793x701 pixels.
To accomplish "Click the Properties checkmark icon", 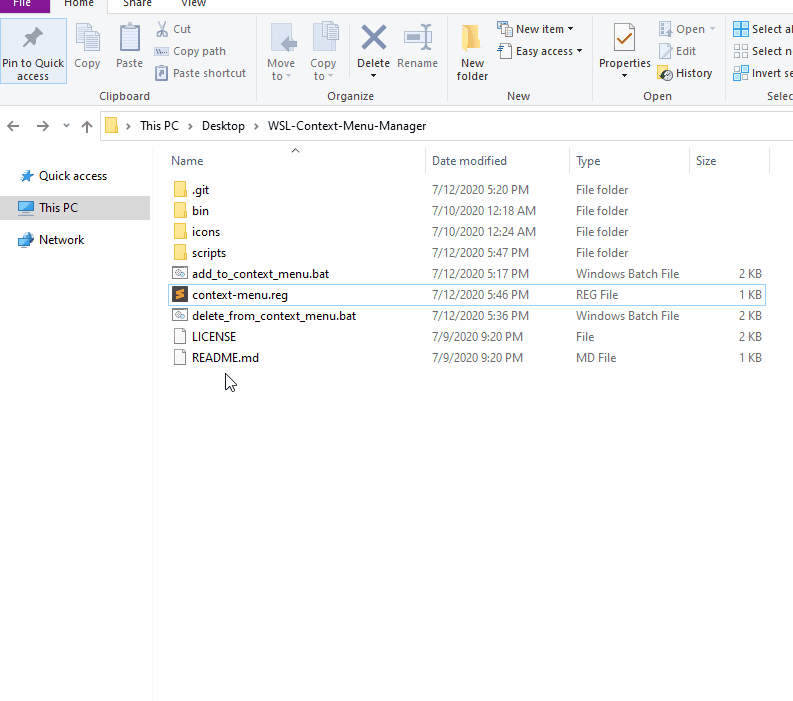I will tap(624, 38).
